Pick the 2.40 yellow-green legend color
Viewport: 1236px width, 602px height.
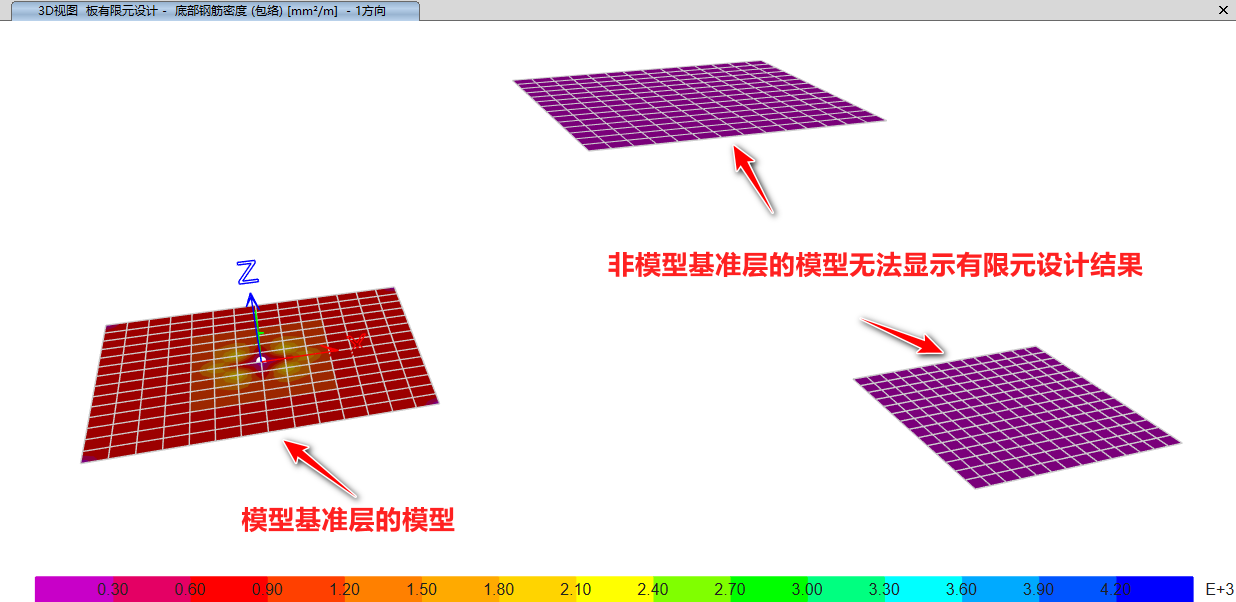point(652,589)
